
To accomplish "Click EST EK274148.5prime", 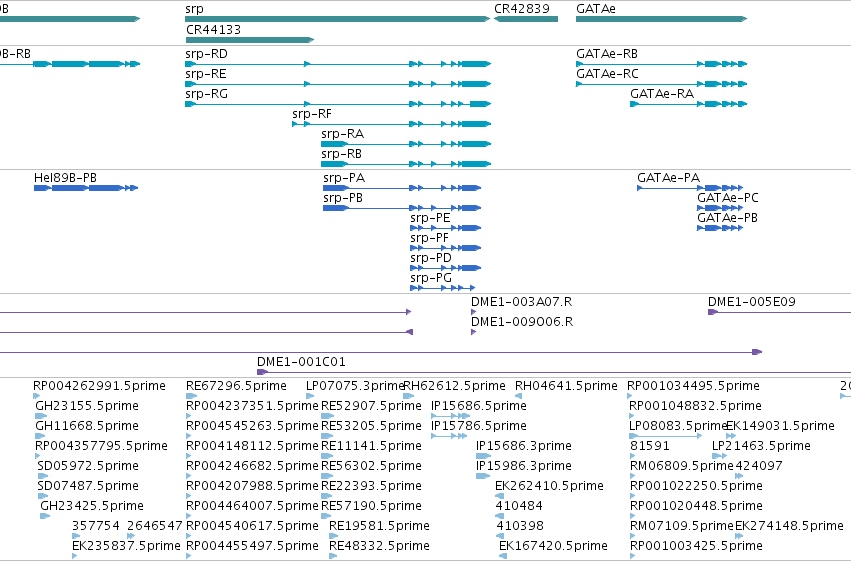I will tap(741, 537).
